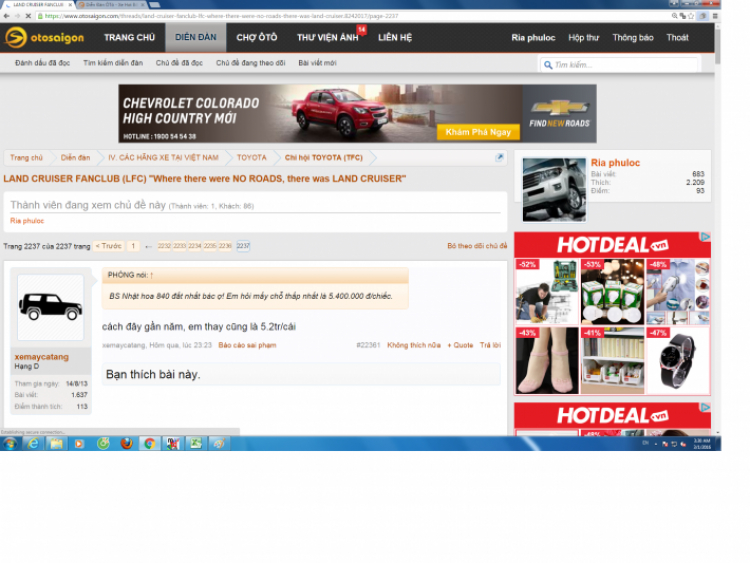
Task: Open Firefox from taskbar
Action: (126, 443)
